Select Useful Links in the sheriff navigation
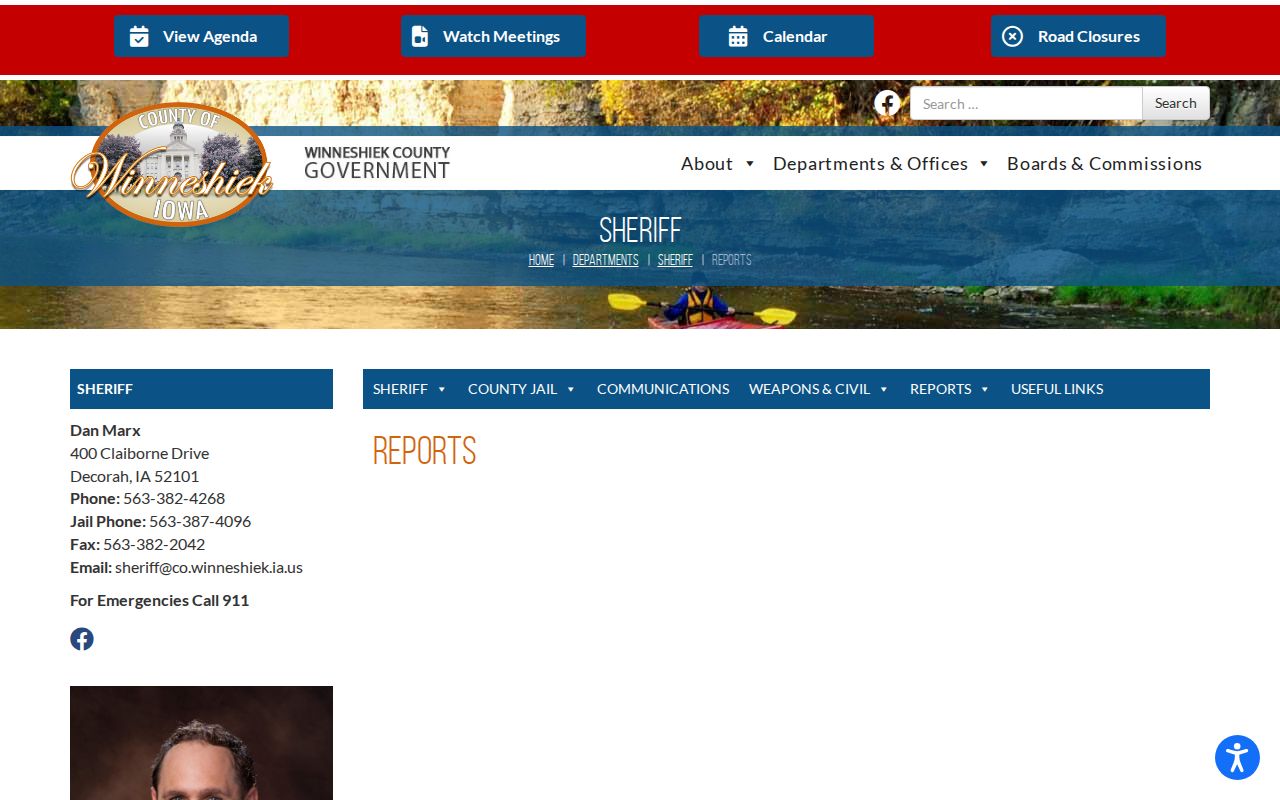Screen dimensions: 1280x800 pos(1057,389)
